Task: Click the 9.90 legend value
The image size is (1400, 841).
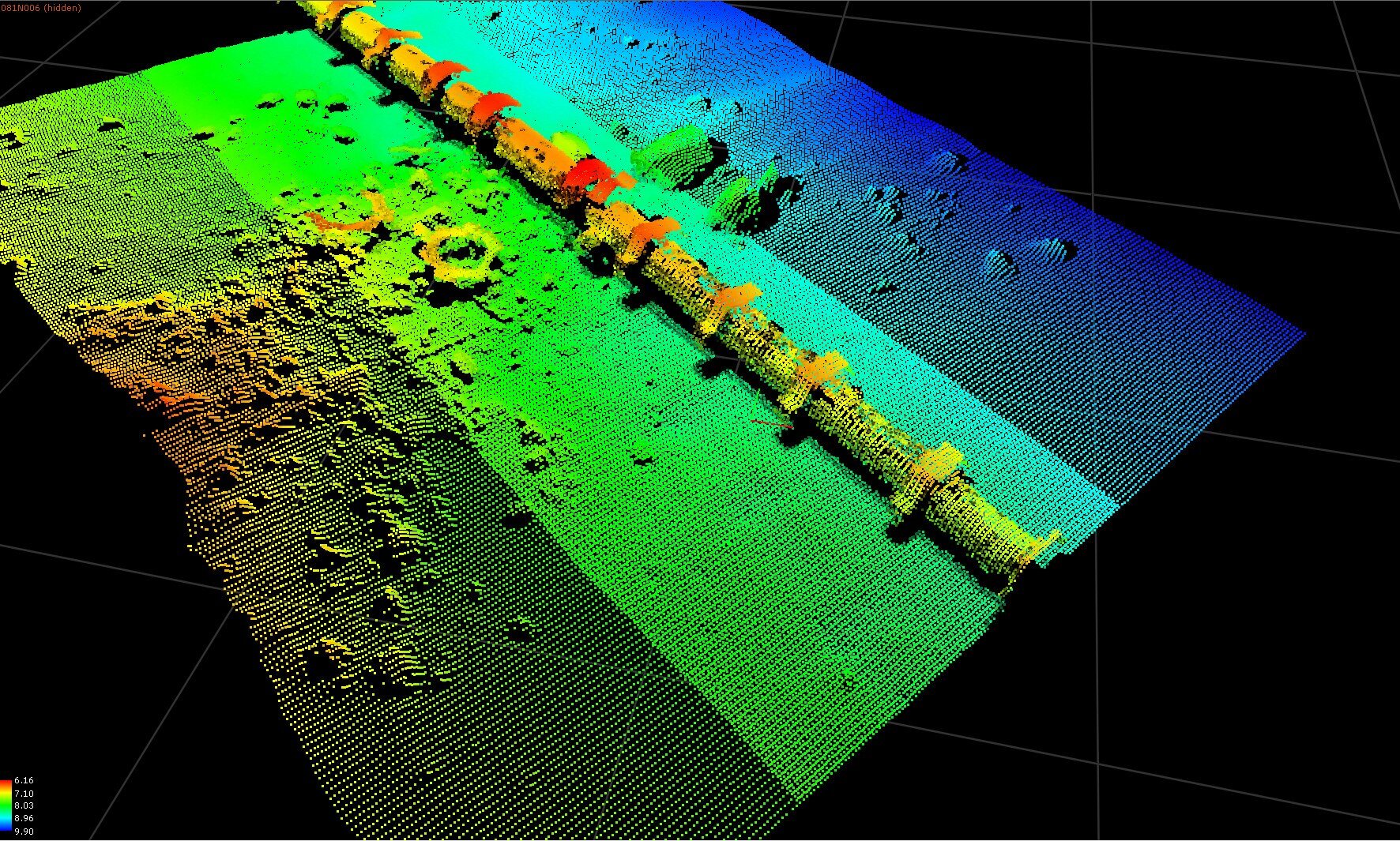Action: (24, 832)
